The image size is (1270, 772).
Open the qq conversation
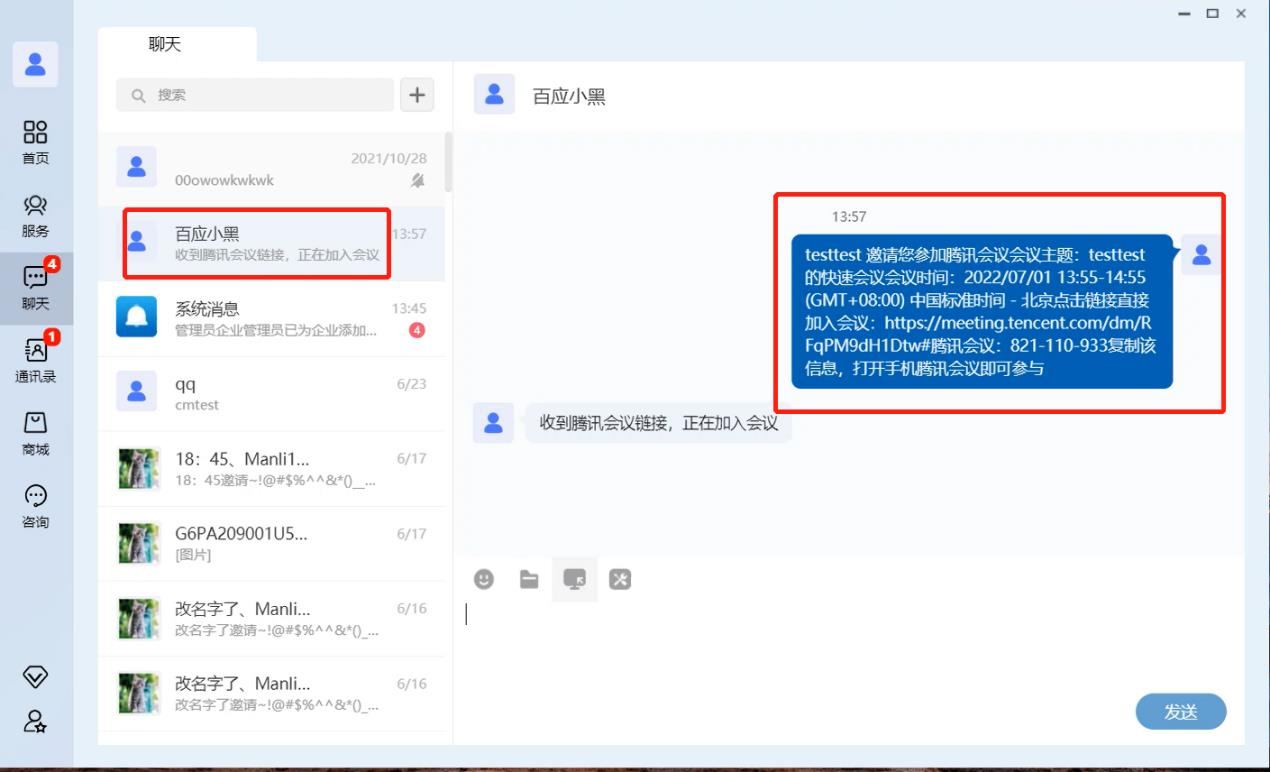pyautogui.click(x=271, y=394)
